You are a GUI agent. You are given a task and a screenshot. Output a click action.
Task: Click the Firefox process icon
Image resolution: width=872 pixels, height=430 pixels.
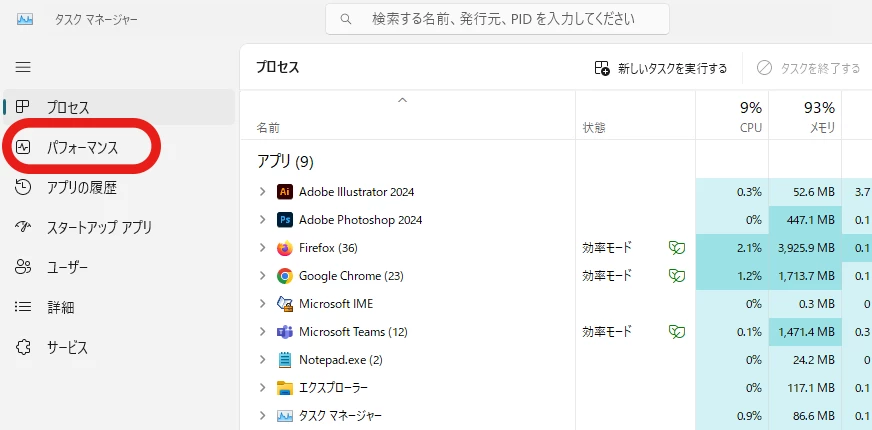click(x=285, y=248)
